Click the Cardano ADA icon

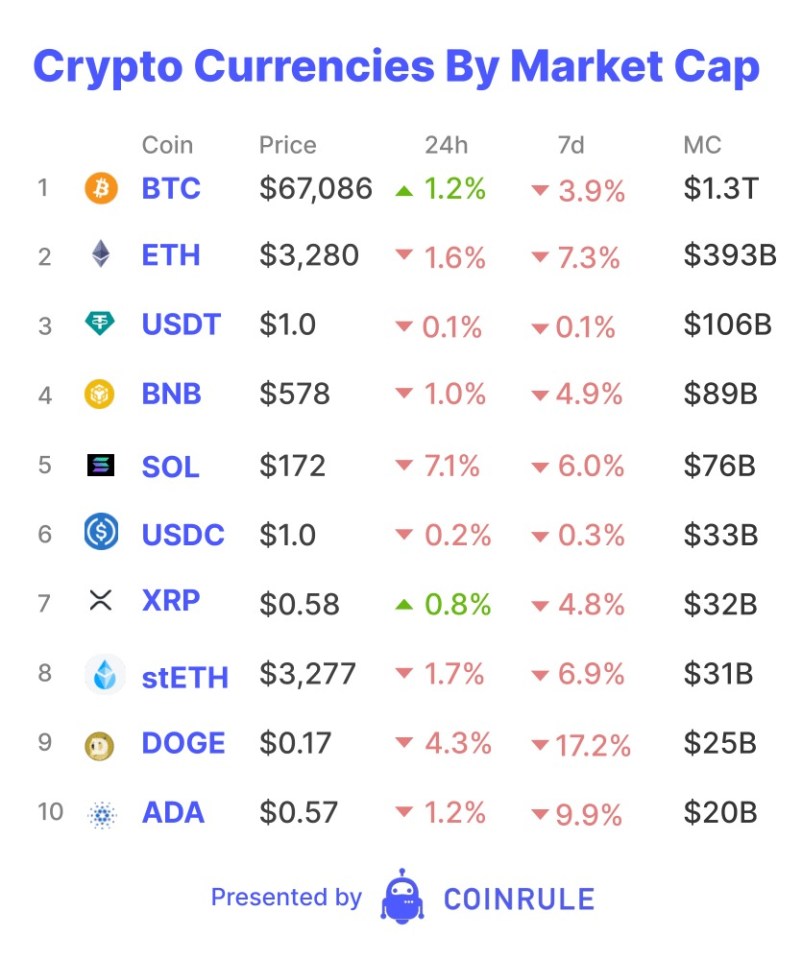(101, 814)
